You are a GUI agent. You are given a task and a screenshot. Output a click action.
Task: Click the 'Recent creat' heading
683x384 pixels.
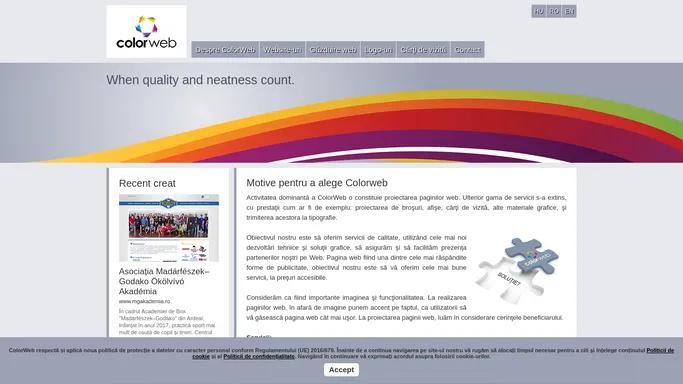[x=147, y=183]
